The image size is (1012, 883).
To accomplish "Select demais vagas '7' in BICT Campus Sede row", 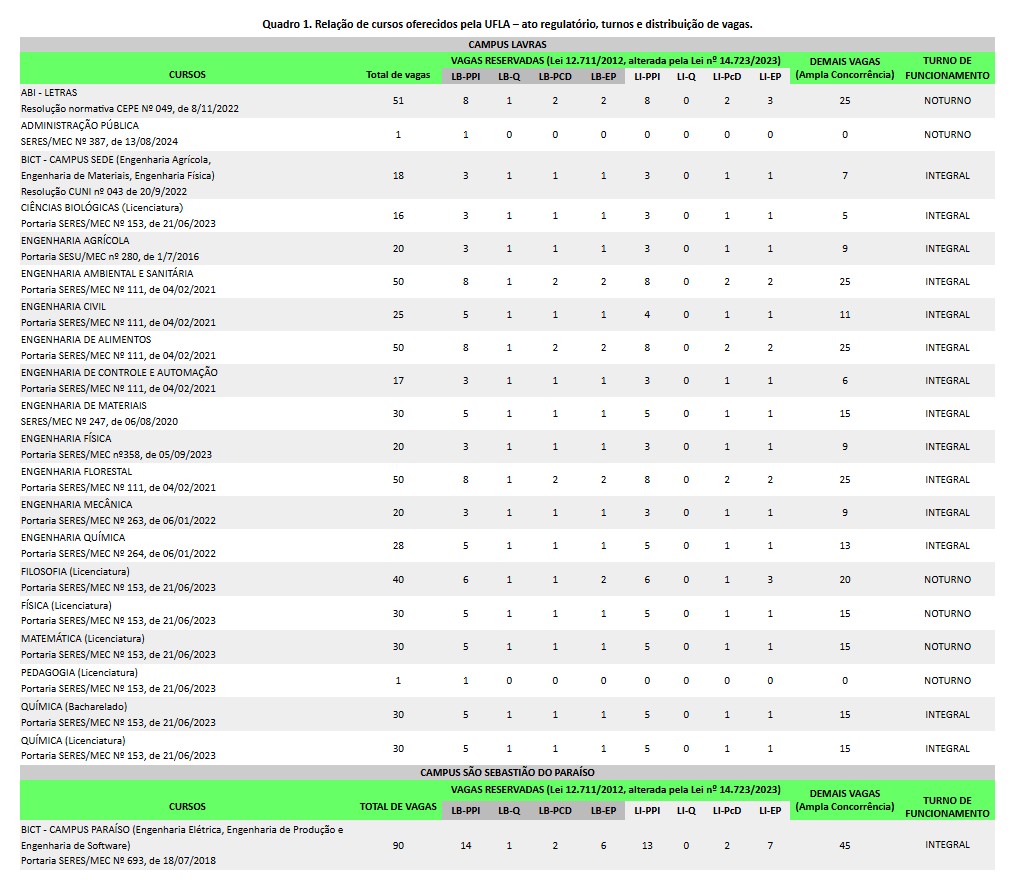I will point(845,176).
